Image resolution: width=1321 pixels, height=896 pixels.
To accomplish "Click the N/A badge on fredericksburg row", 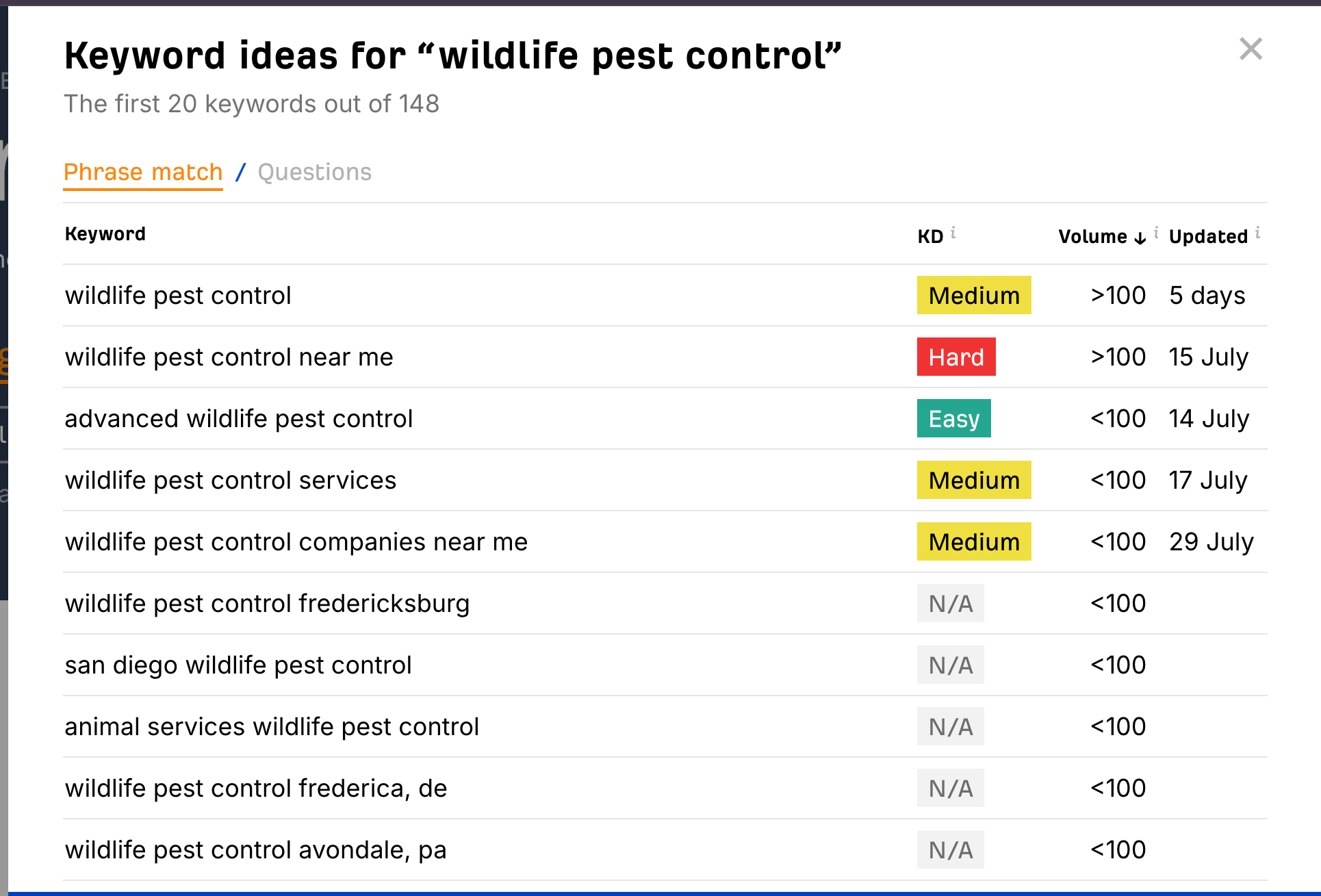I will click(x=950, y=603).
